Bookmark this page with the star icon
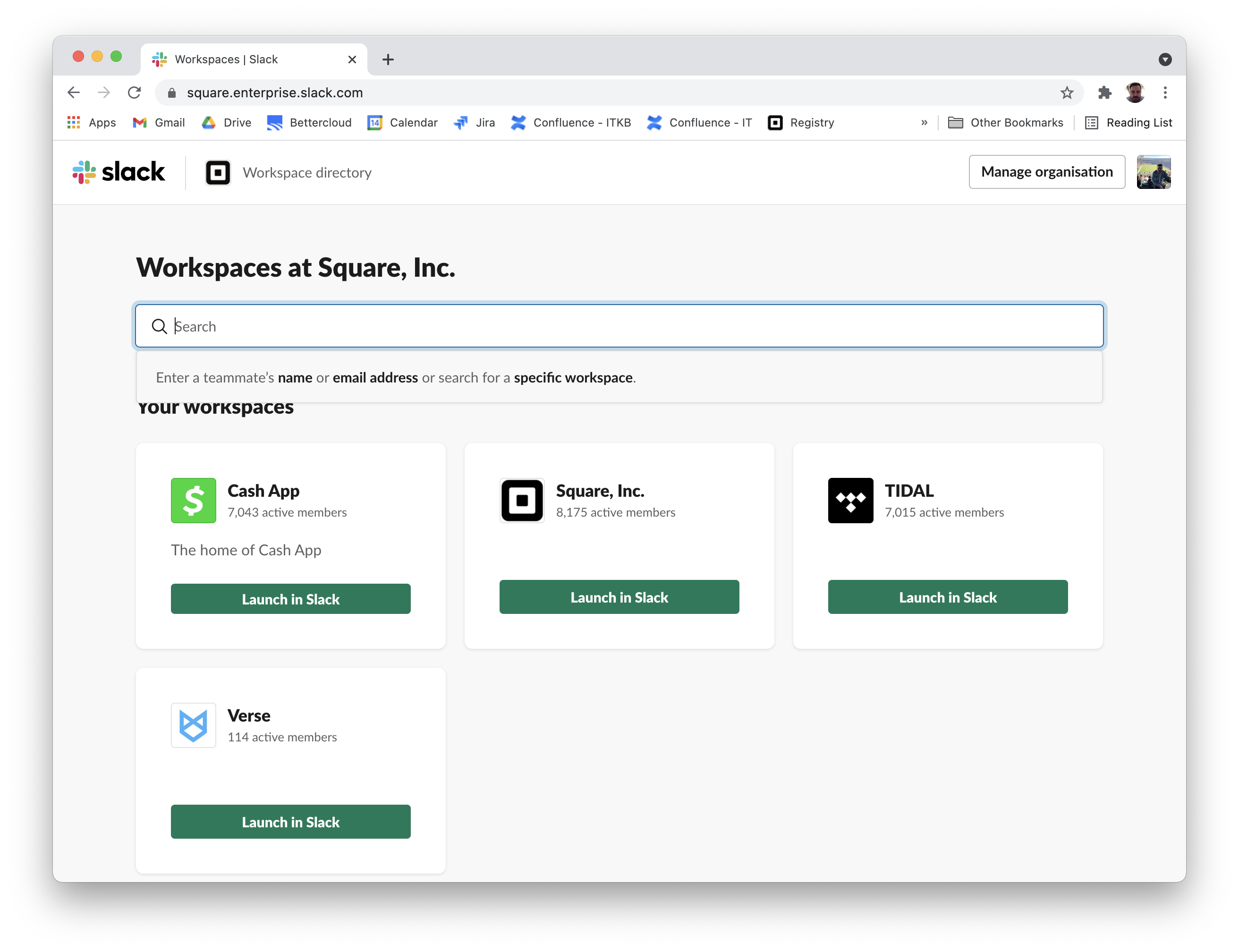The width and height of the screenshot is (1239, 952). tap(1067, 93)
